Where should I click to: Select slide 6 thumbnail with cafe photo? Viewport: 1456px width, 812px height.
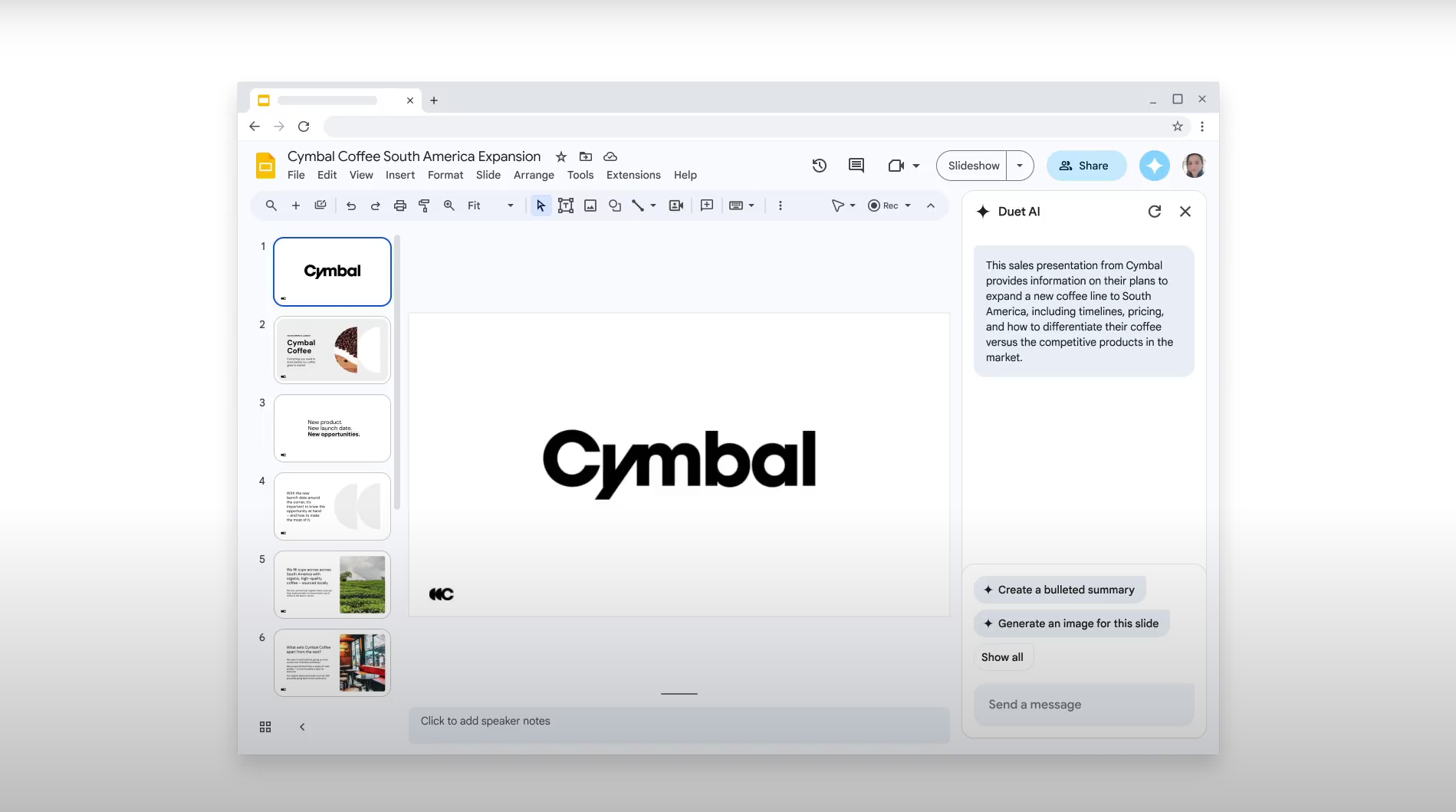click(332, 662)
